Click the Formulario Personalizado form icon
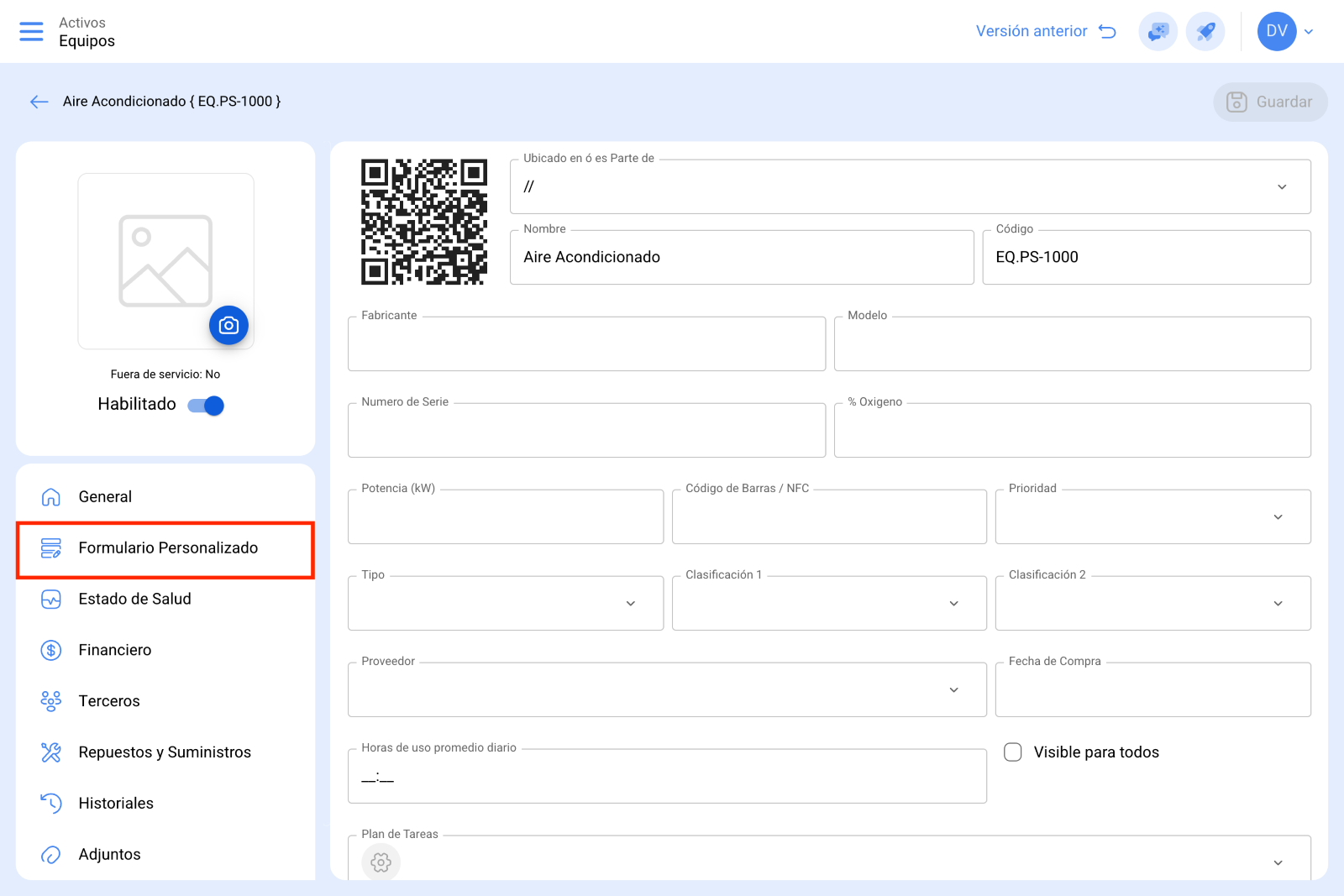 (51, 548)
